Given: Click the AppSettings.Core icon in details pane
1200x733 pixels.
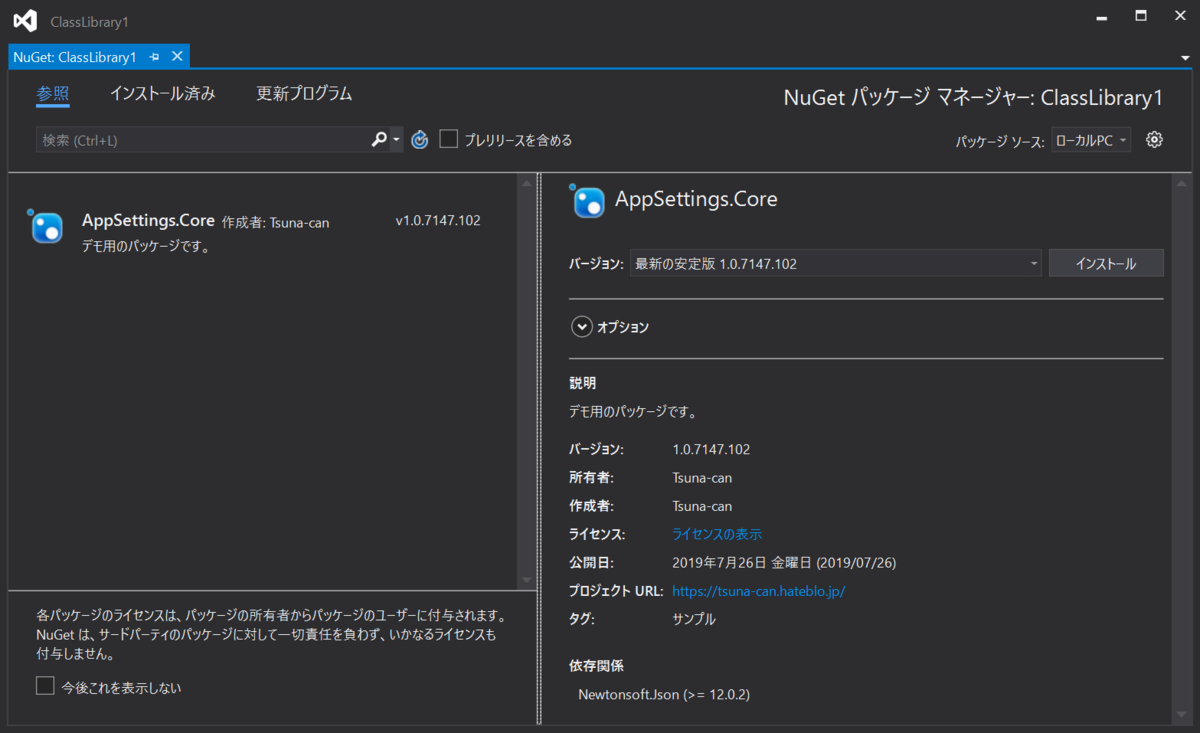Looking at the screenshot, I should pyautogui.click(x=588, y=201).
